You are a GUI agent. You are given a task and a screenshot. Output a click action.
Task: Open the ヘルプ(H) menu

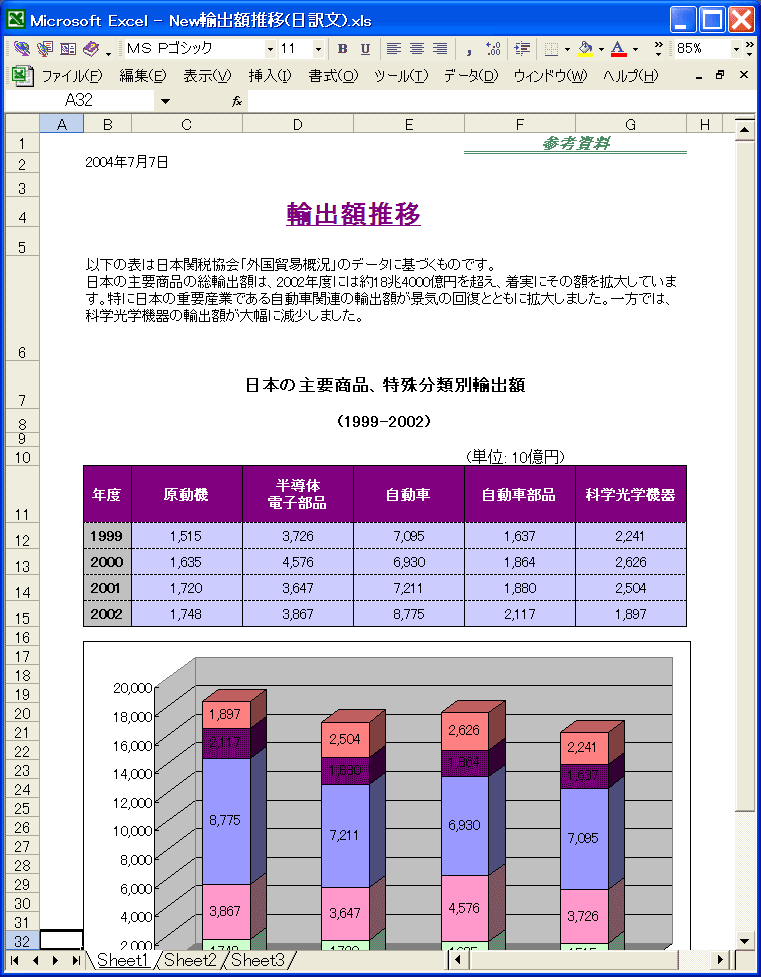630,76
